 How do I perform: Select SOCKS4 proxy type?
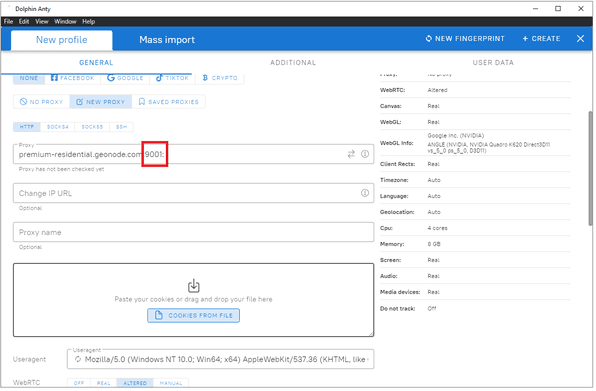pyautogui.click(x=58, y=127)
